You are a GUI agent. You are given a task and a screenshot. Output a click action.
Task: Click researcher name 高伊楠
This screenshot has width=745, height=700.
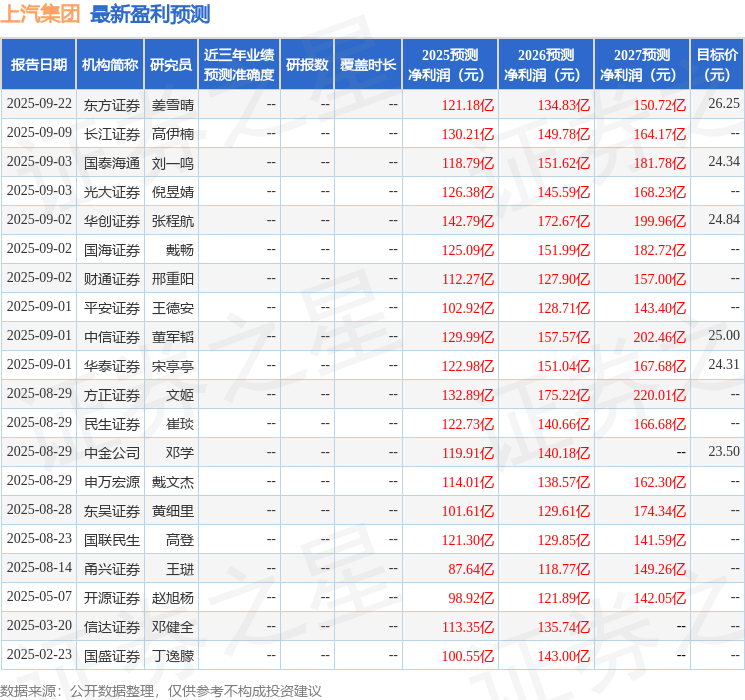tap(172, 134)
